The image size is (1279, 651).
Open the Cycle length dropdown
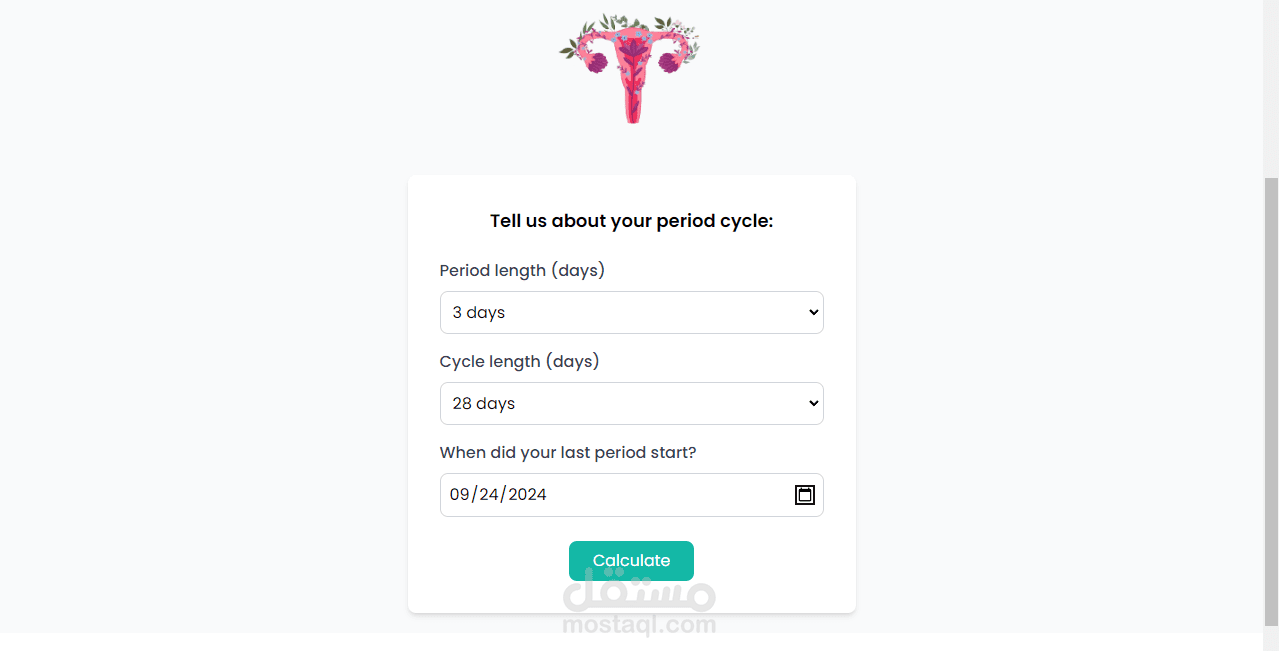630,404
